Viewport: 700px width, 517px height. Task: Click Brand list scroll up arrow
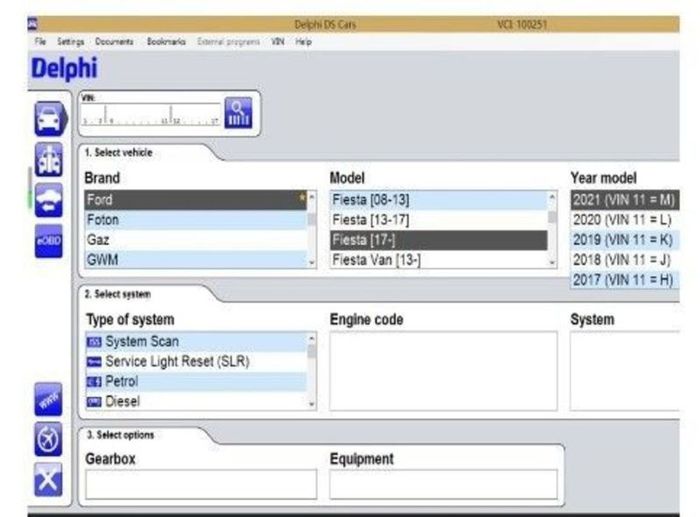(312, 196)
